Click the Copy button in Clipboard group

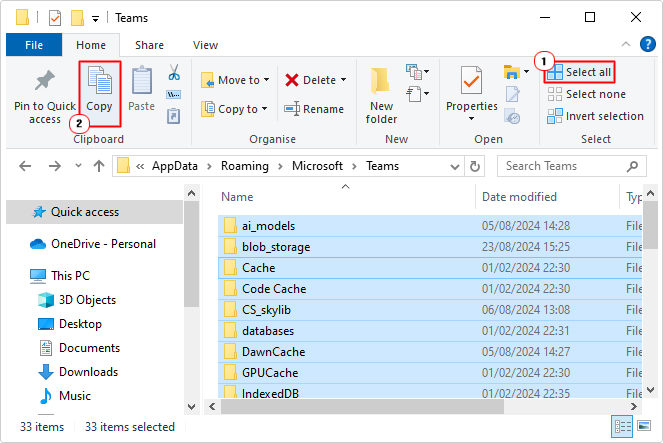point(99,94)
